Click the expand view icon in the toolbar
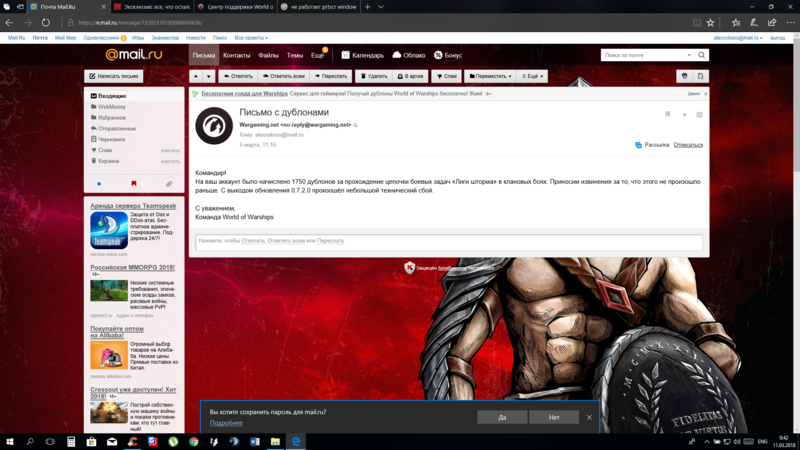 coord(701,76)
